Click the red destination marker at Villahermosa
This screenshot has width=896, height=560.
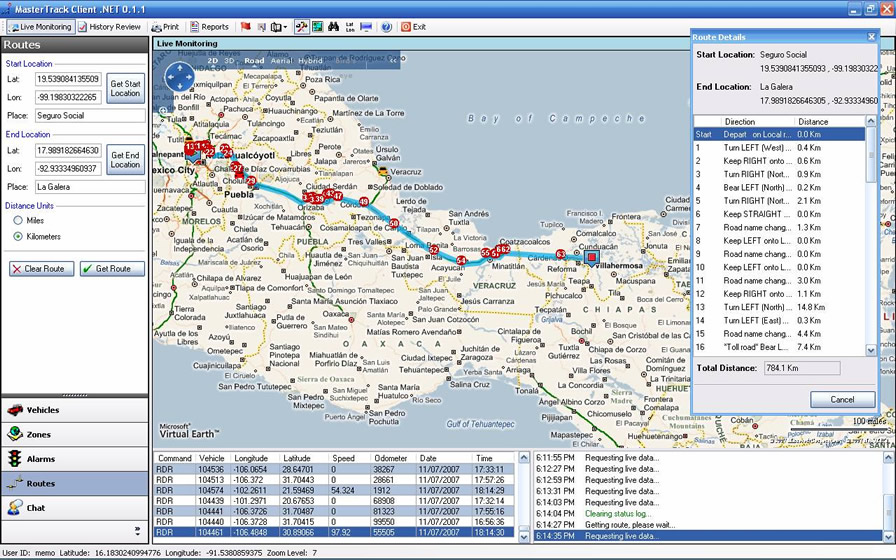[x=591, y=258]
